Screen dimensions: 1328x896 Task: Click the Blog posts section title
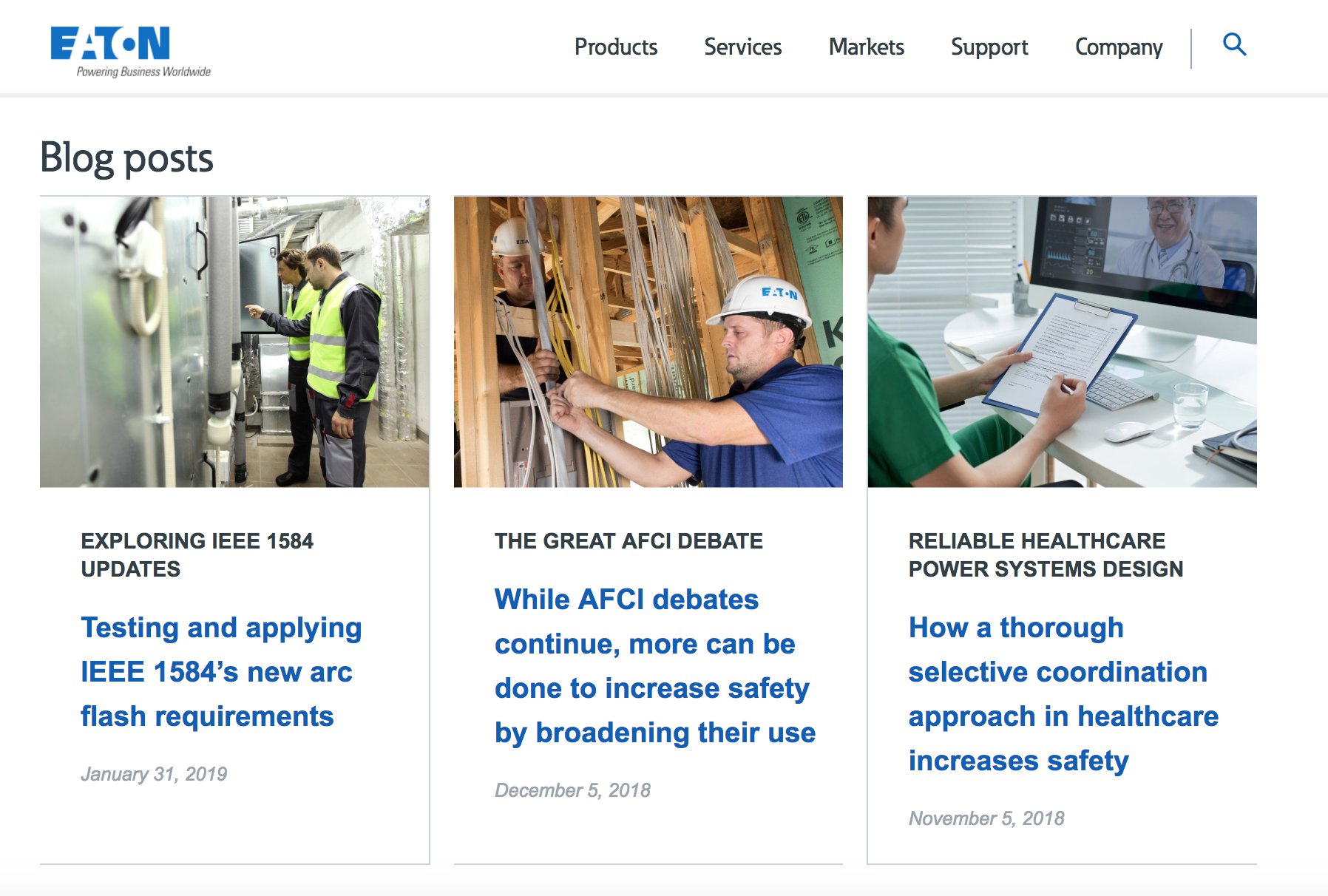pyautogui.click(x=126, y=158)
